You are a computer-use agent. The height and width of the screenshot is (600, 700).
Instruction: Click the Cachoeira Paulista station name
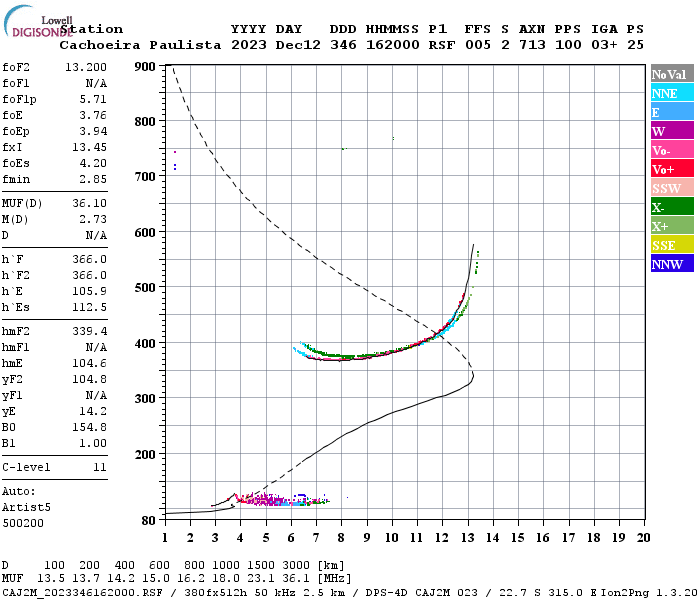click(x=140, y=45)
